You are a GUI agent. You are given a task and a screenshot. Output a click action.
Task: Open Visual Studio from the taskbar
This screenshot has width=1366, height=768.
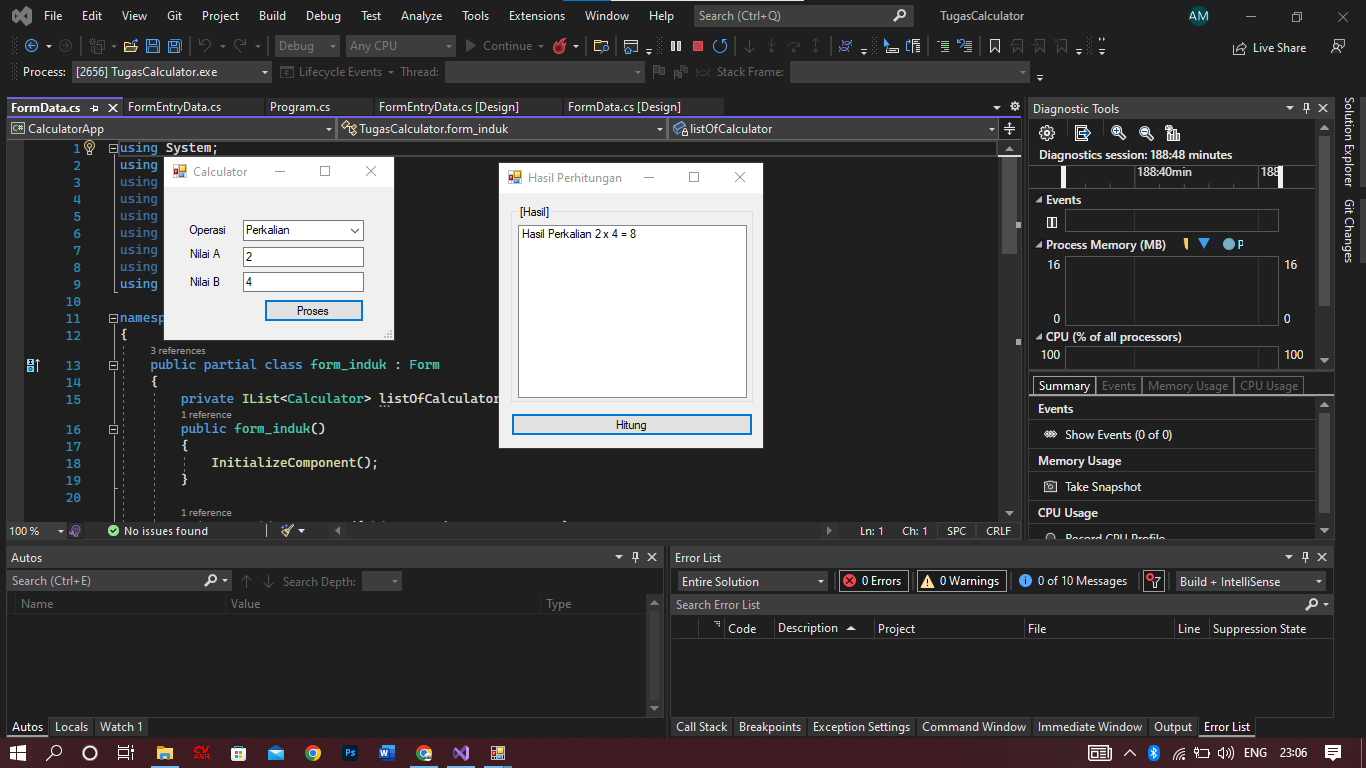tap(460, 753)
